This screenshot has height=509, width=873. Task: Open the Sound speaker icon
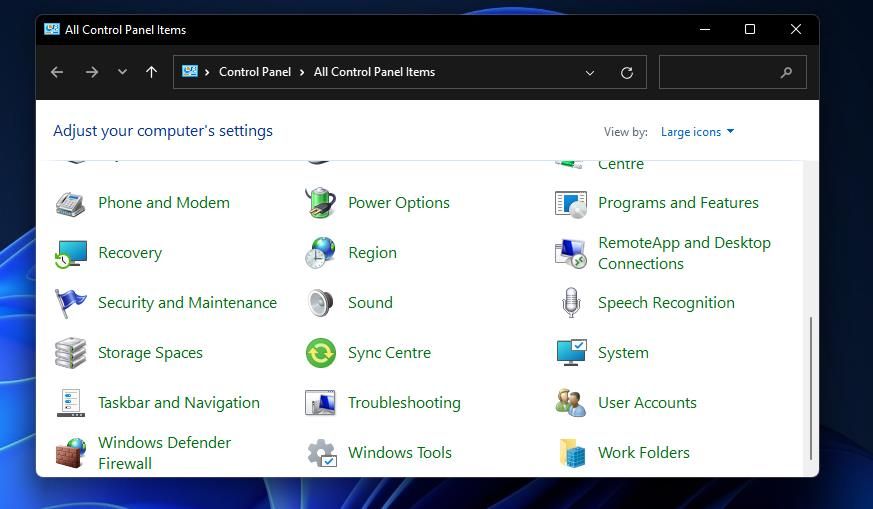(320, 303)
